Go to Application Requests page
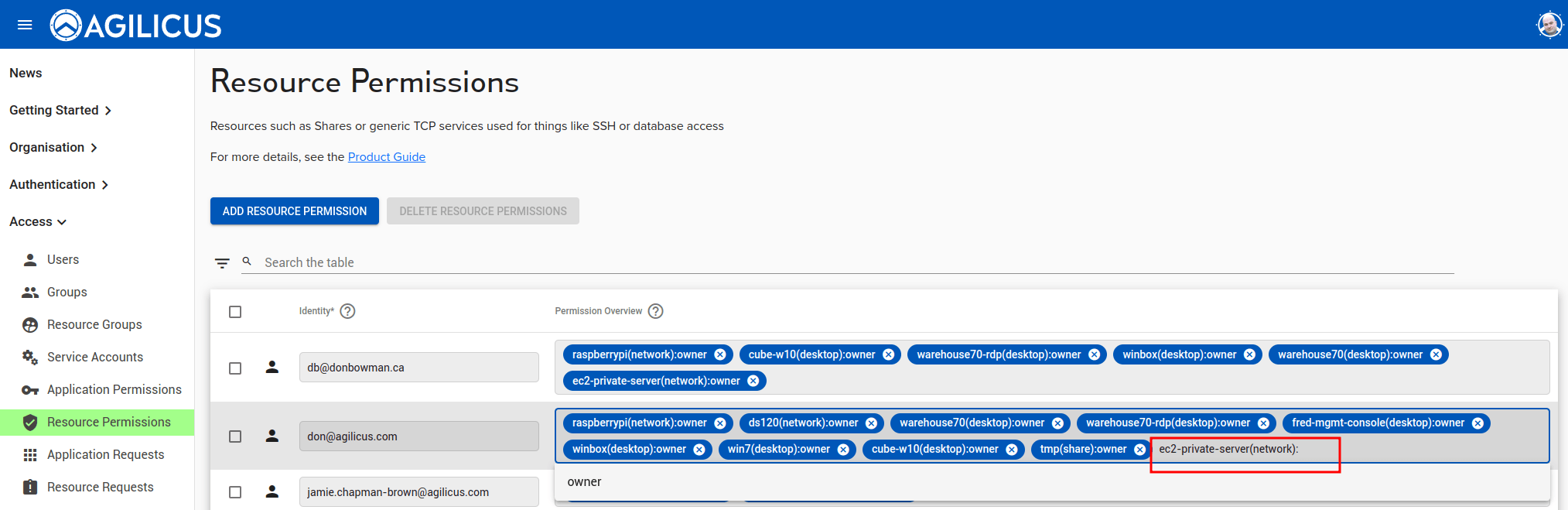 point(105,455)
